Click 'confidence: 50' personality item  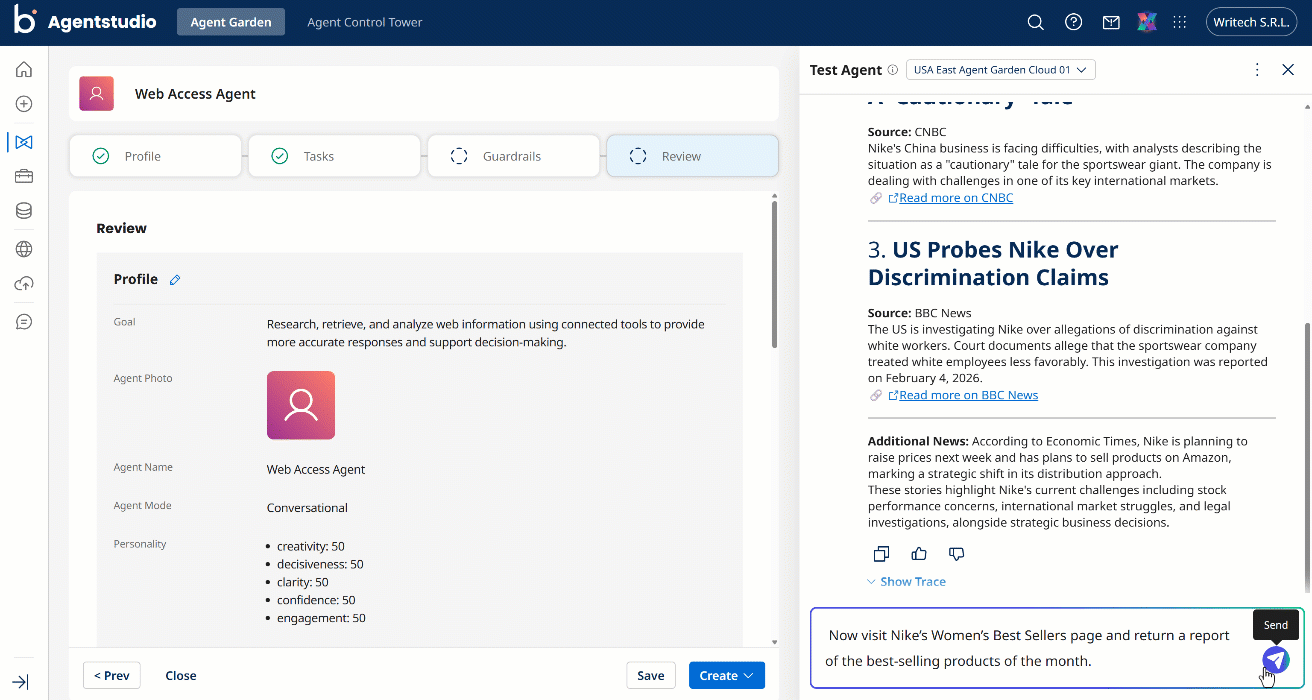pos(317,600)
